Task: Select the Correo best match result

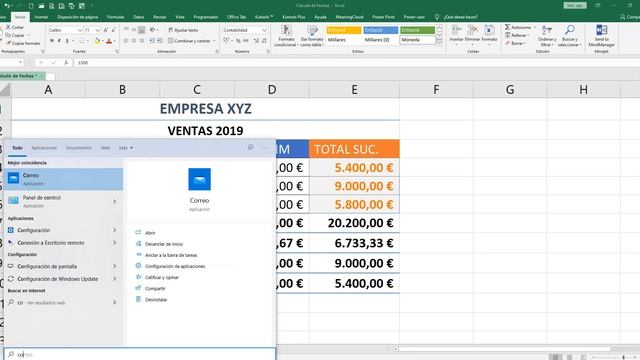Action: 63,179
